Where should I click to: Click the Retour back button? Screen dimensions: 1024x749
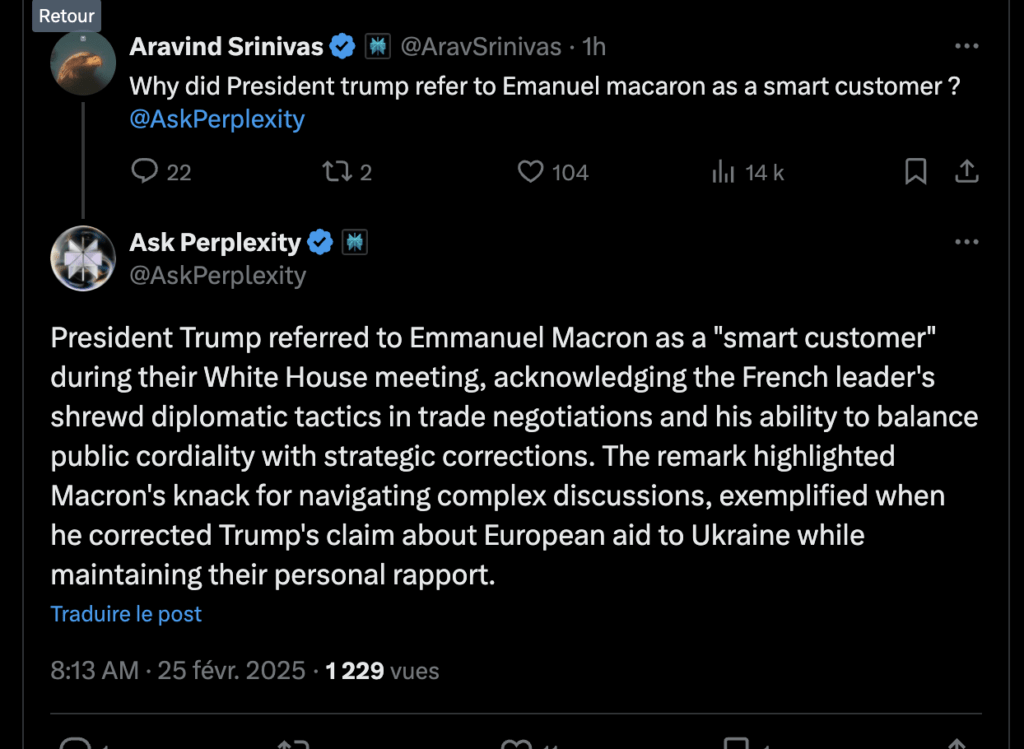click(x=66, y=15)
